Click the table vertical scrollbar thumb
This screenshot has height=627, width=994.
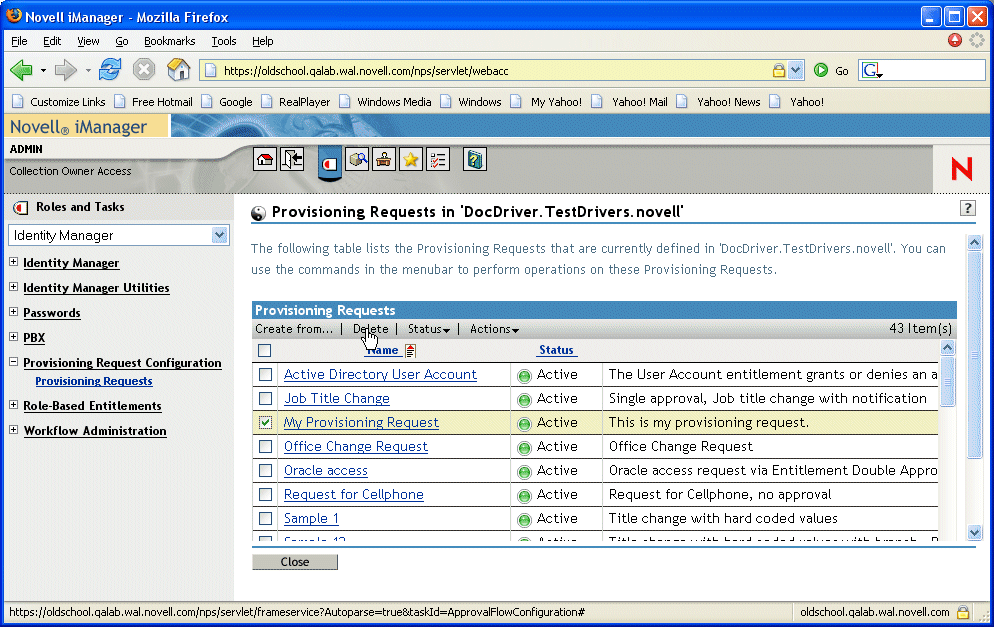pyautogui.click(x=948, y=381)
